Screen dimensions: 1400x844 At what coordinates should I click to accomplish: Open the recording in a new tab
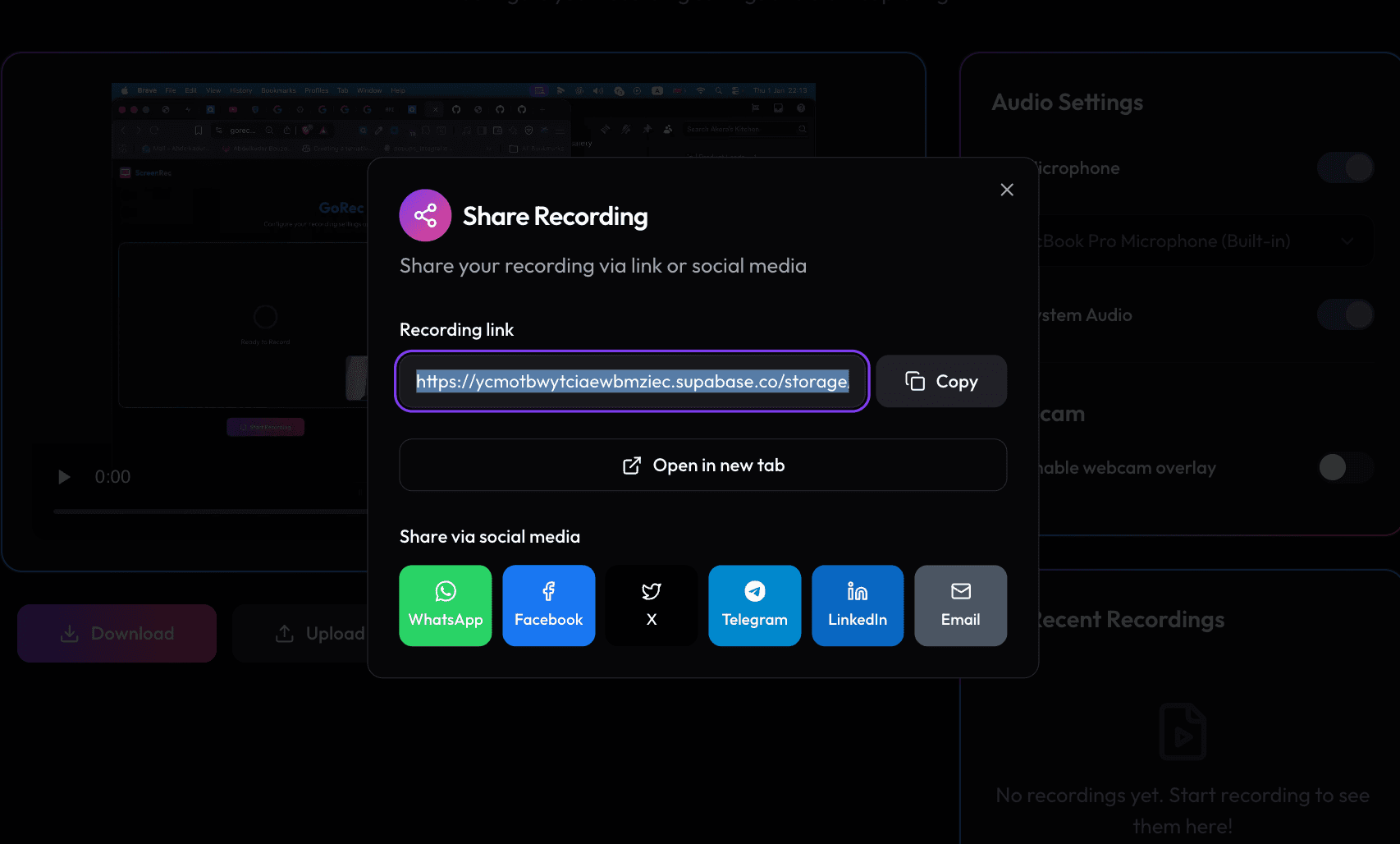click(703, 465)
